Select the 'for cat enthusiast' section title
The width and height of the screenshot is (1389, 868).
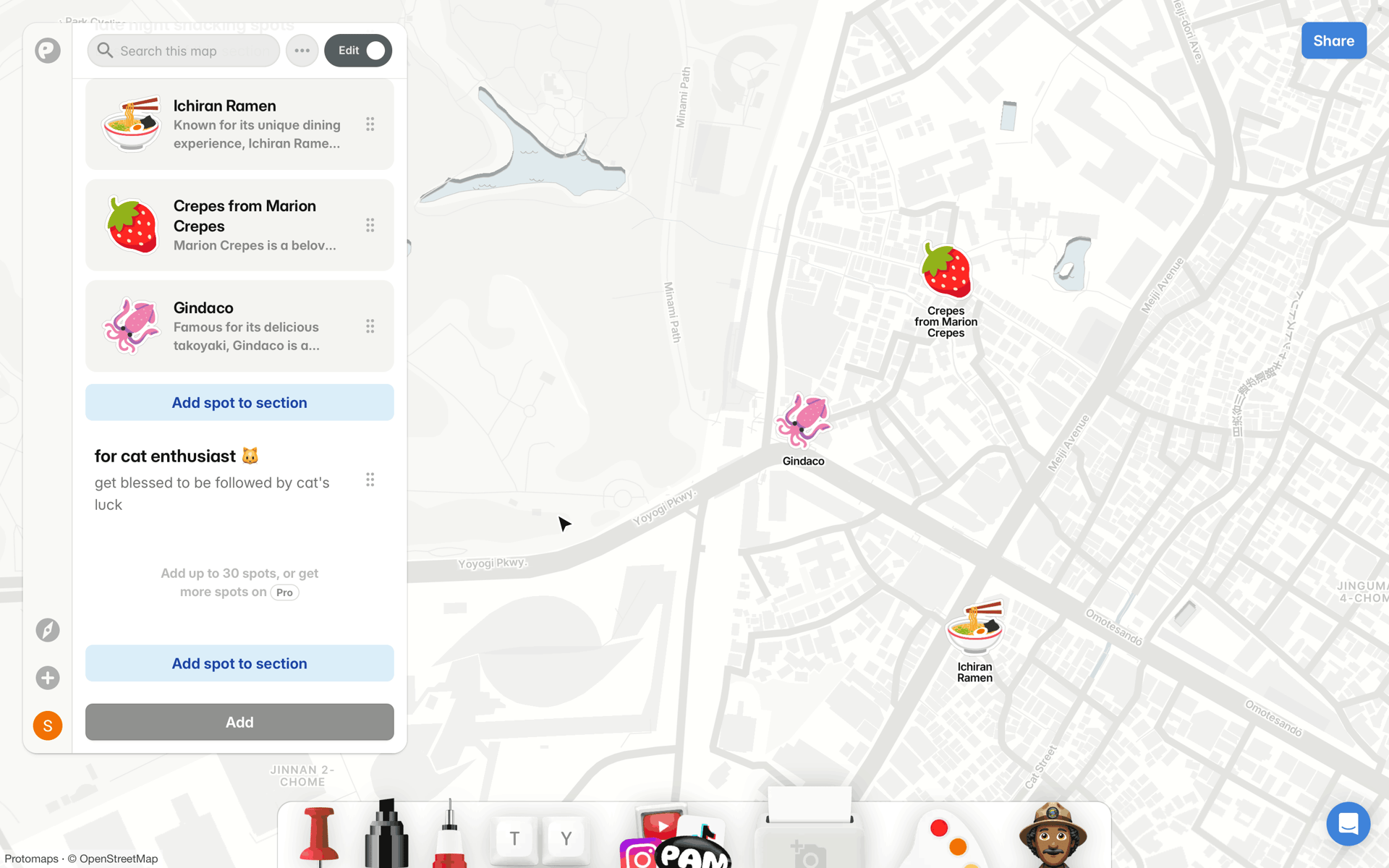tap(176, 456)
